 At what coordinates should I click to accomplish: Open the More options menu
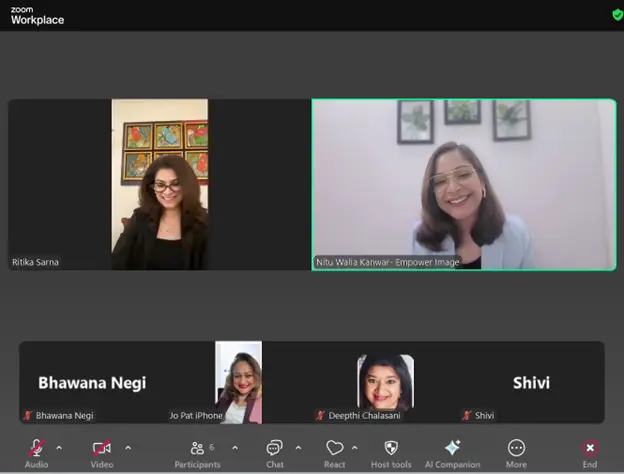point(516,449)
